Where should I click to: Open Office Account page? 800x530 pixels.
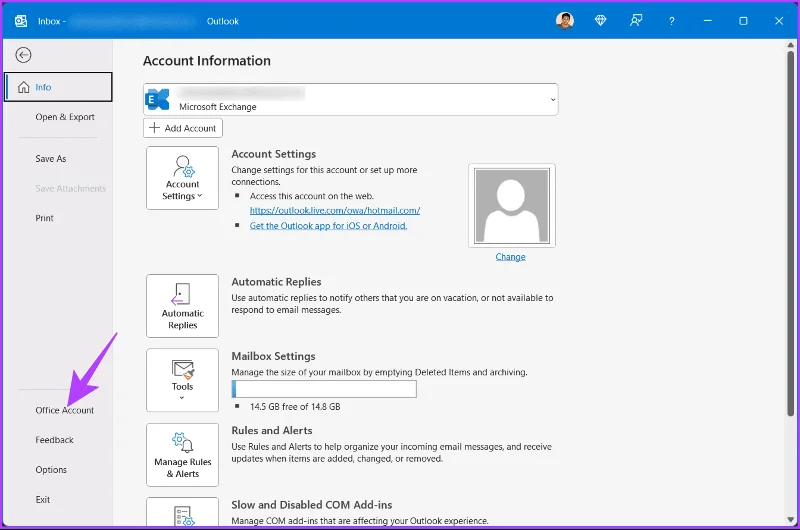point(64,410)
